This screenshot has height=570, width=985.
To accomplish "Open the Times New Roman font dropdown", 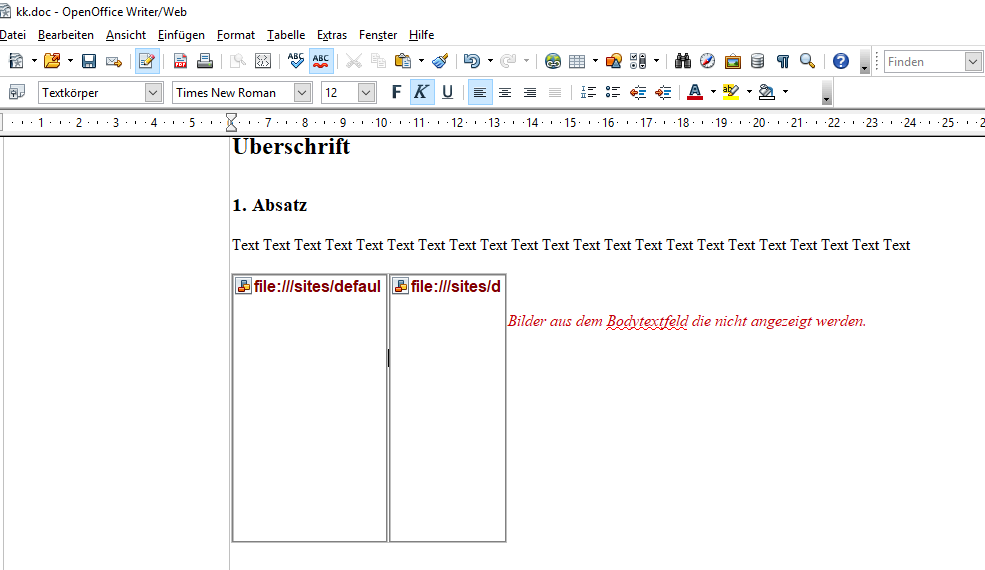I will click(x=303, y=92).
